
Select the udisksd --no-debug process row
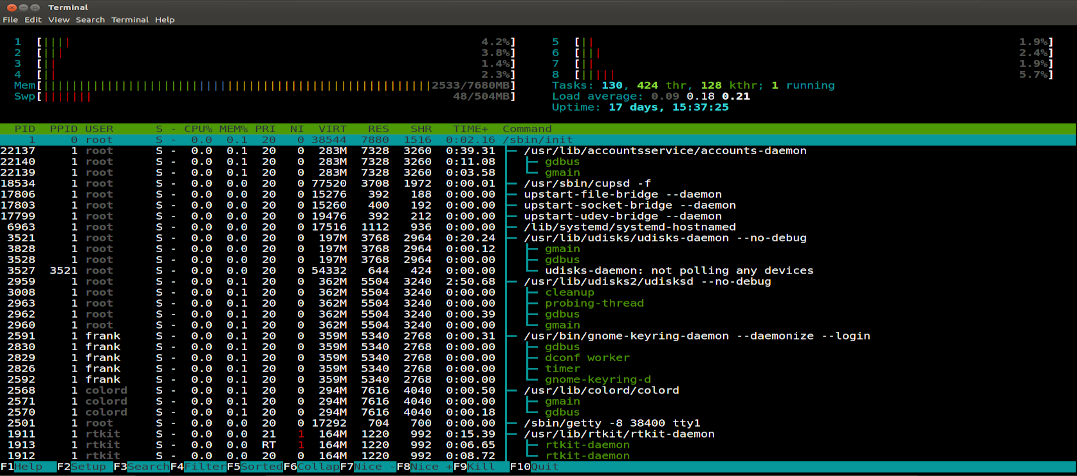(x=538, y=282)
